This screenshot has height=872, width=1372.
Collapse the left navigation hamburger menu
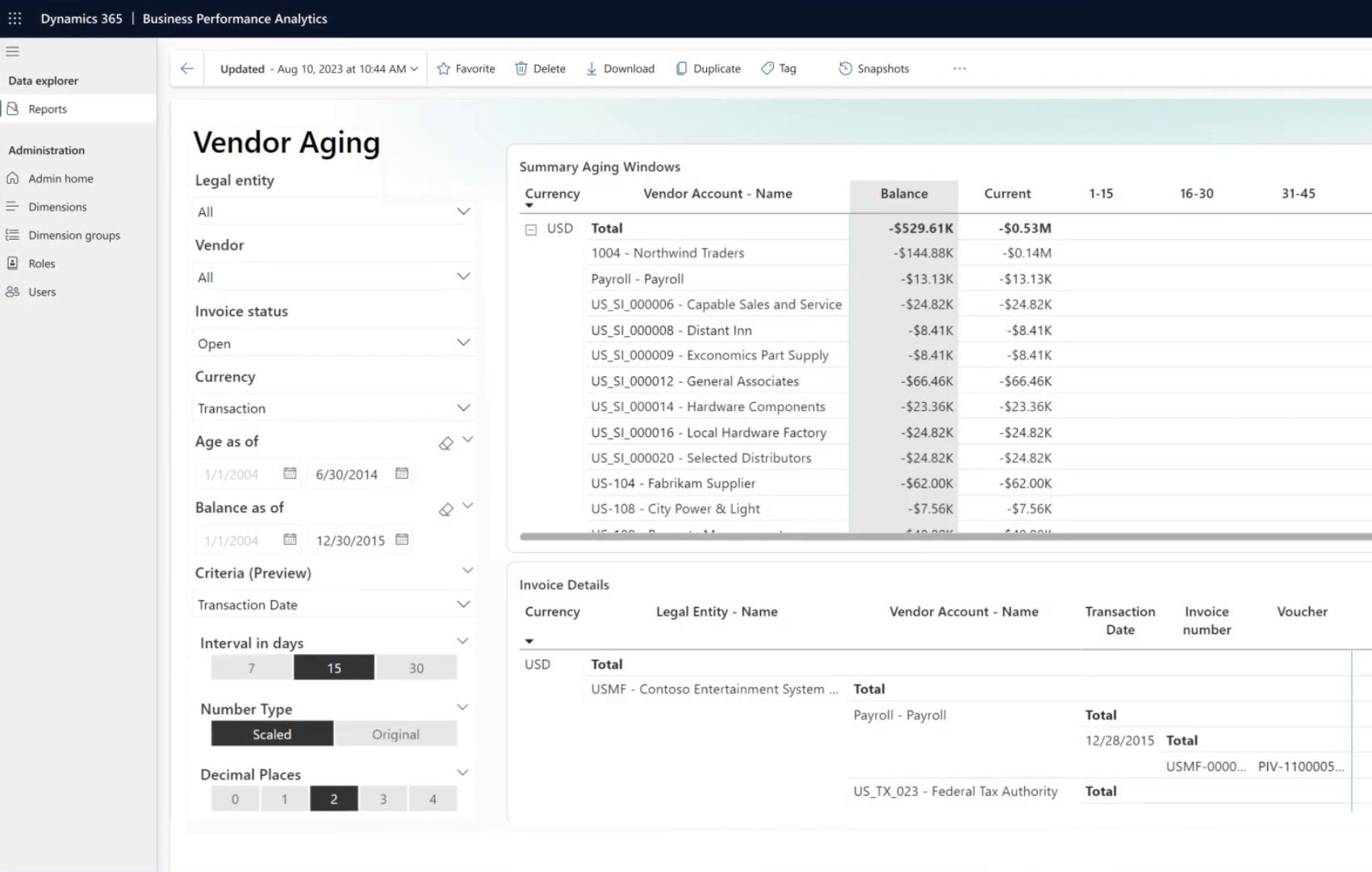click(12, 51)
